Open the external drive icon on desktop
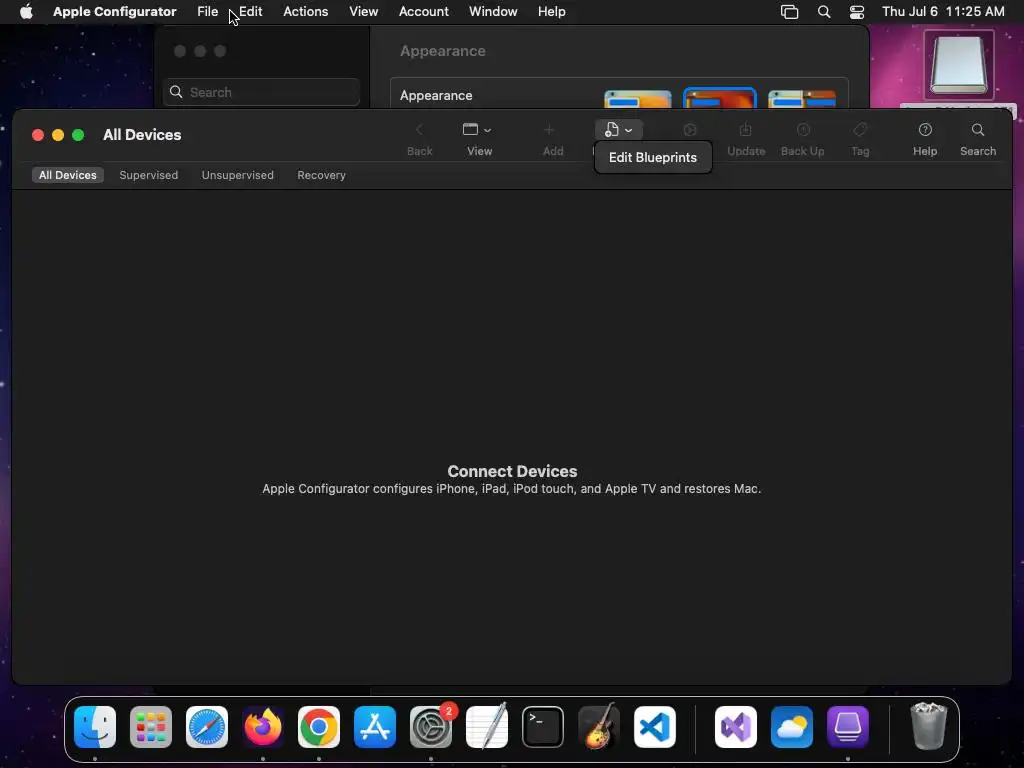 tap(958, 65)
